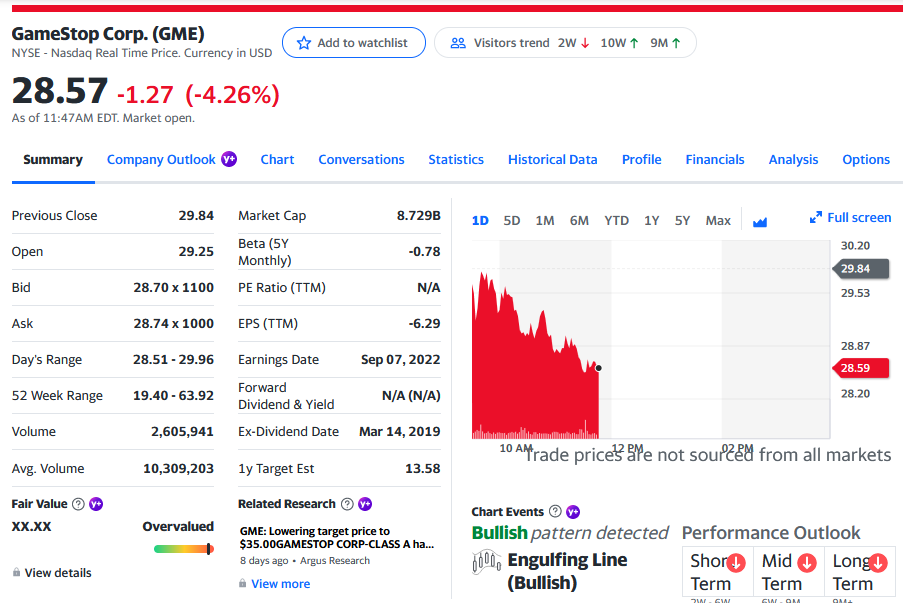Click the 9M upward green arrow
Viewport: 903px width, 603px height.
[676, 43]
